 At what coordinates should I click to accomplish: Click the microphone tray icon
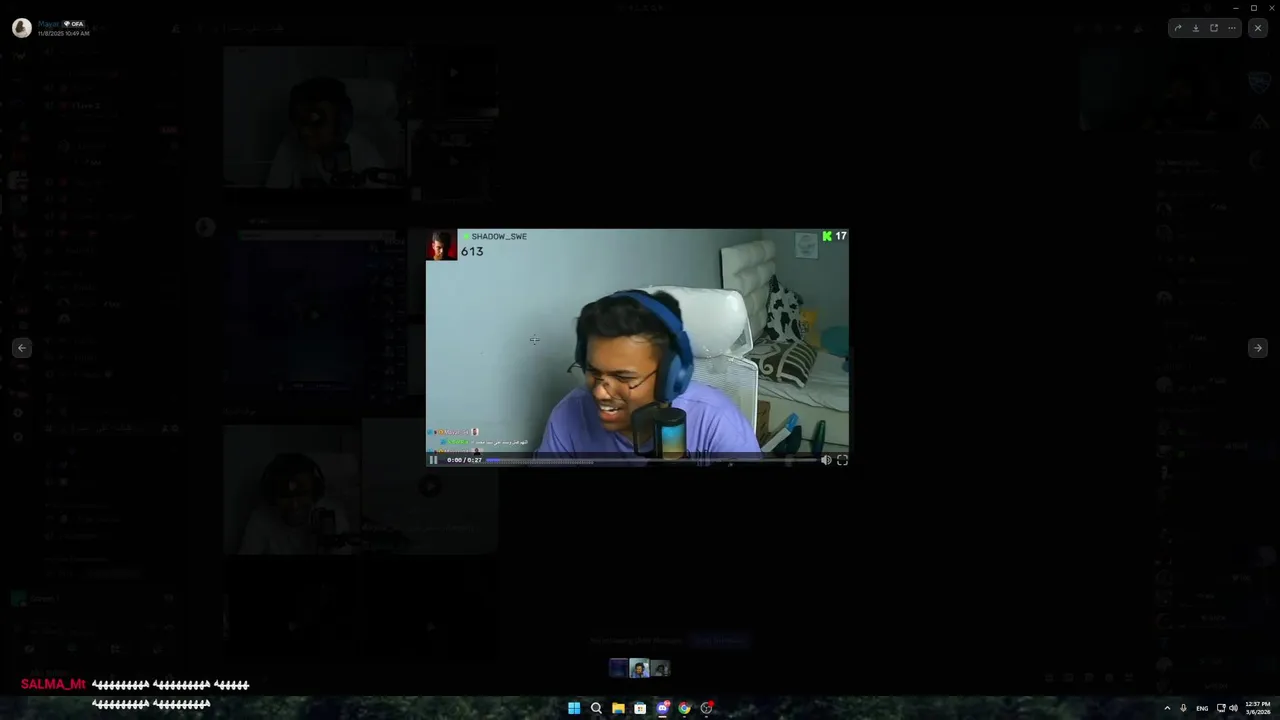coord(1183,708)
